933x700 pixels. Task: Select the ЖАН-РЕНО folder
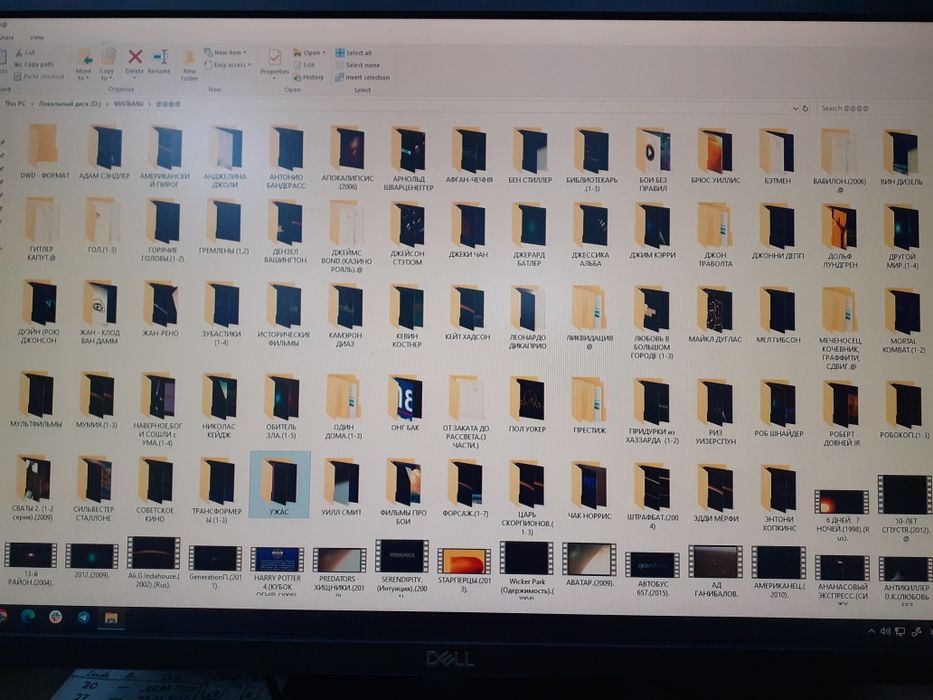(161, 309)
